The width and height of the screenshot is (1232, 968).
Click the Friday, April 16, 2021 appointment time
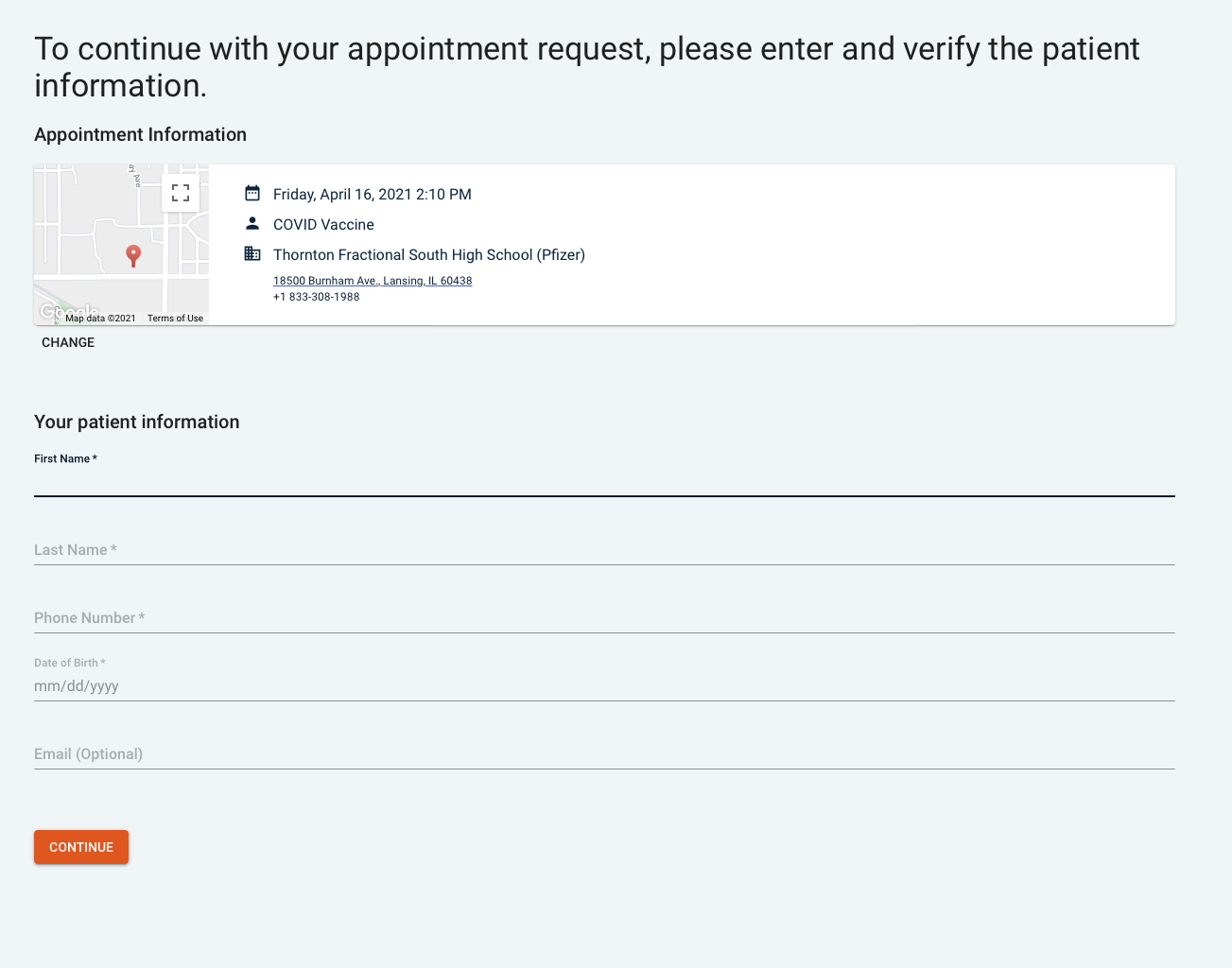pos(373,195)
